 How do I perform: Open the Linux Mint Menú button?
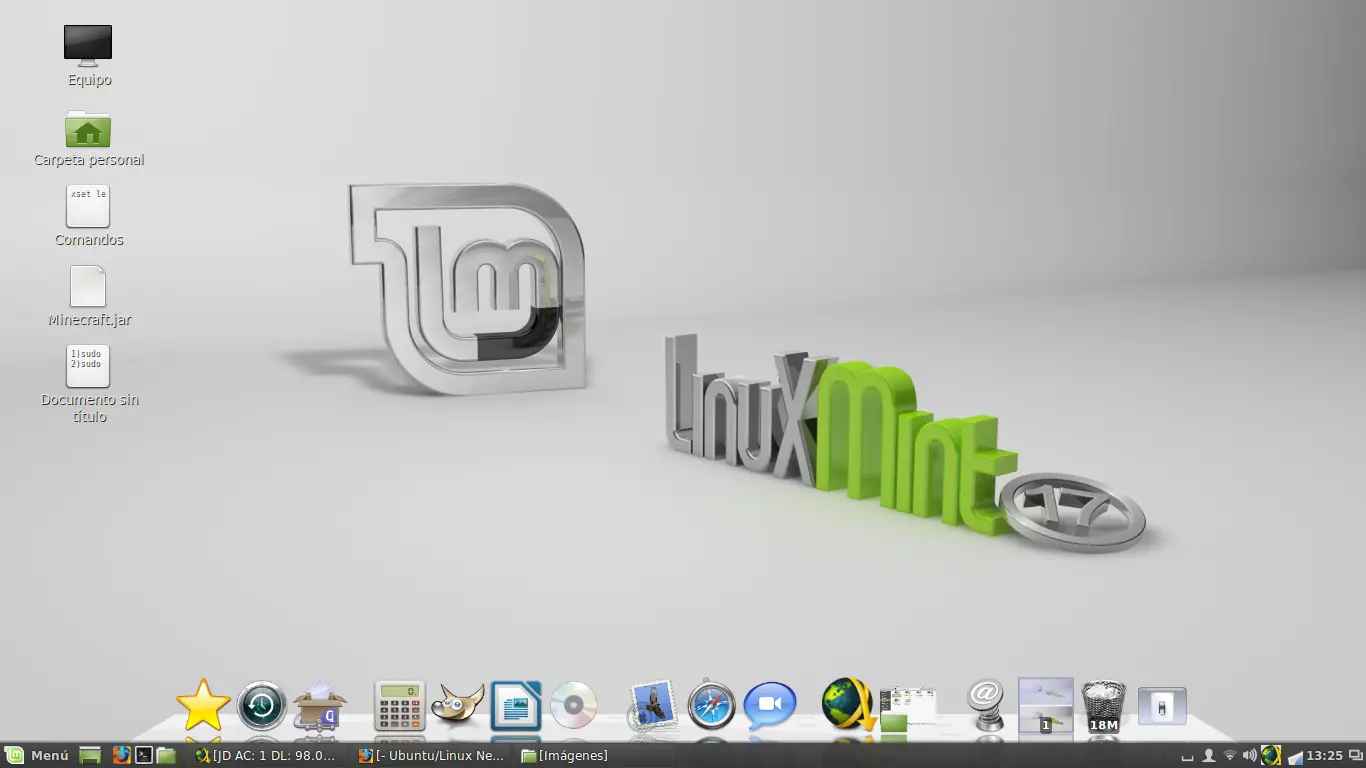[x=37, y=756]
